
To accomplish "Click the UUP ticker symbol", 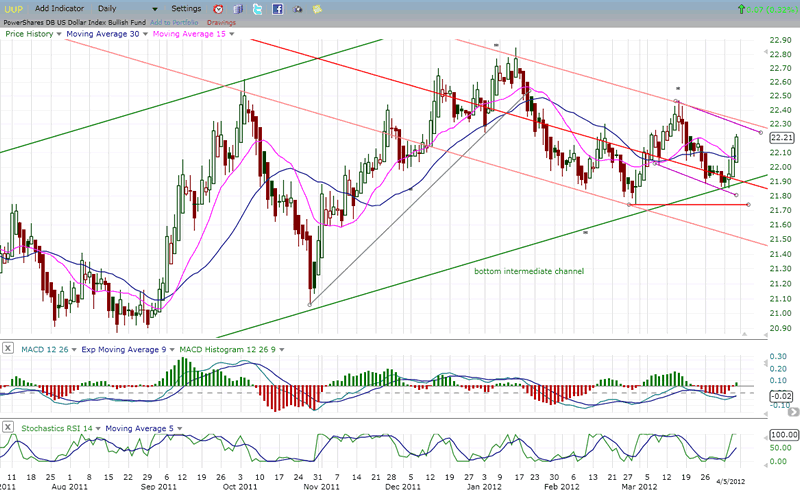I will 14,9.
